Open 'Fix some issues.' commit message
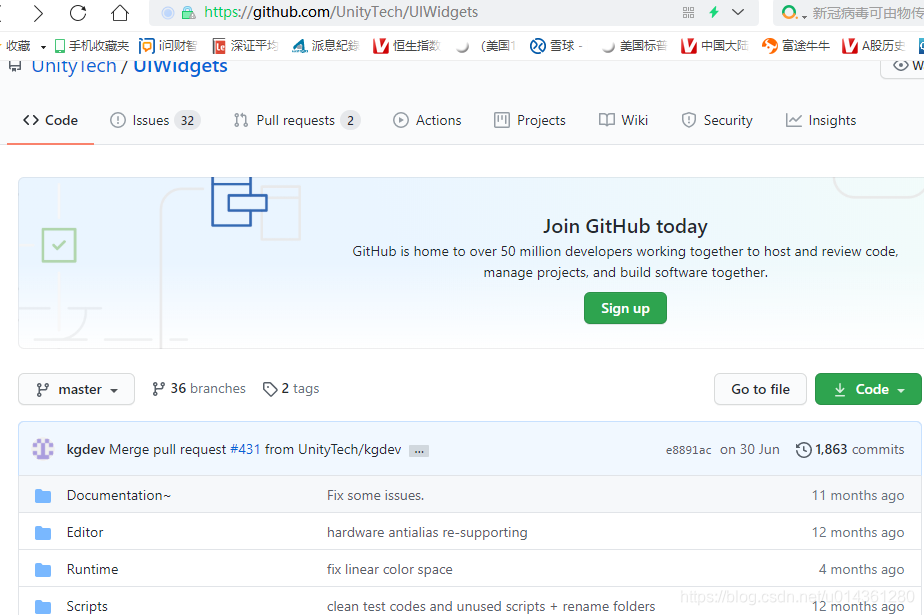The image size is (924, 615). [375, 495]
